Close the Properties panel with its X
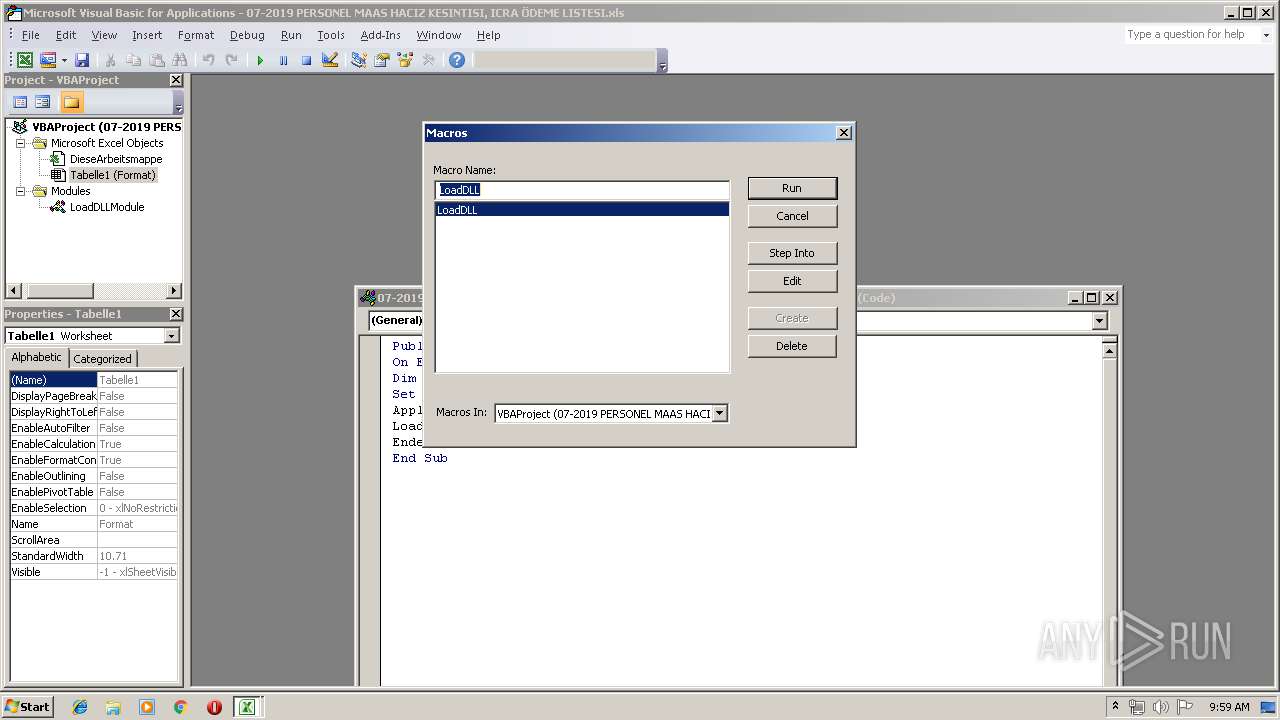 click(176, 314)
